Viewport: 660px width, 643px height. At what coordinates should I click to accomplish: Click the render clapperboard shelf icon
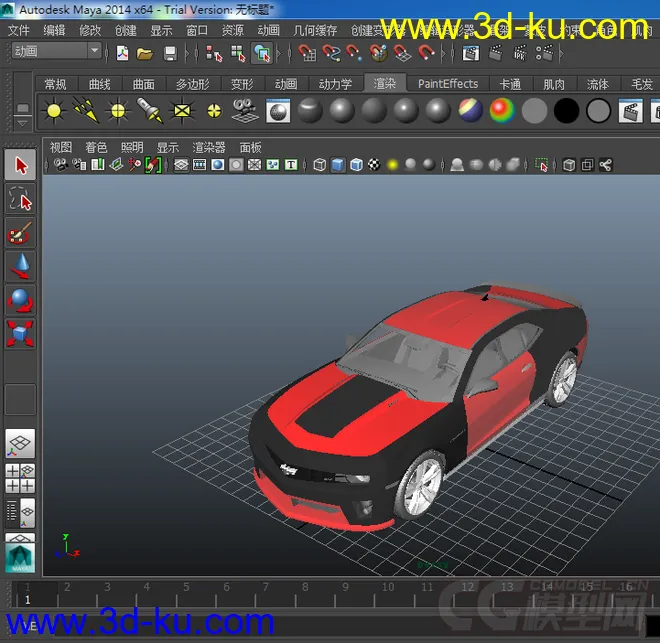[630, 111]
